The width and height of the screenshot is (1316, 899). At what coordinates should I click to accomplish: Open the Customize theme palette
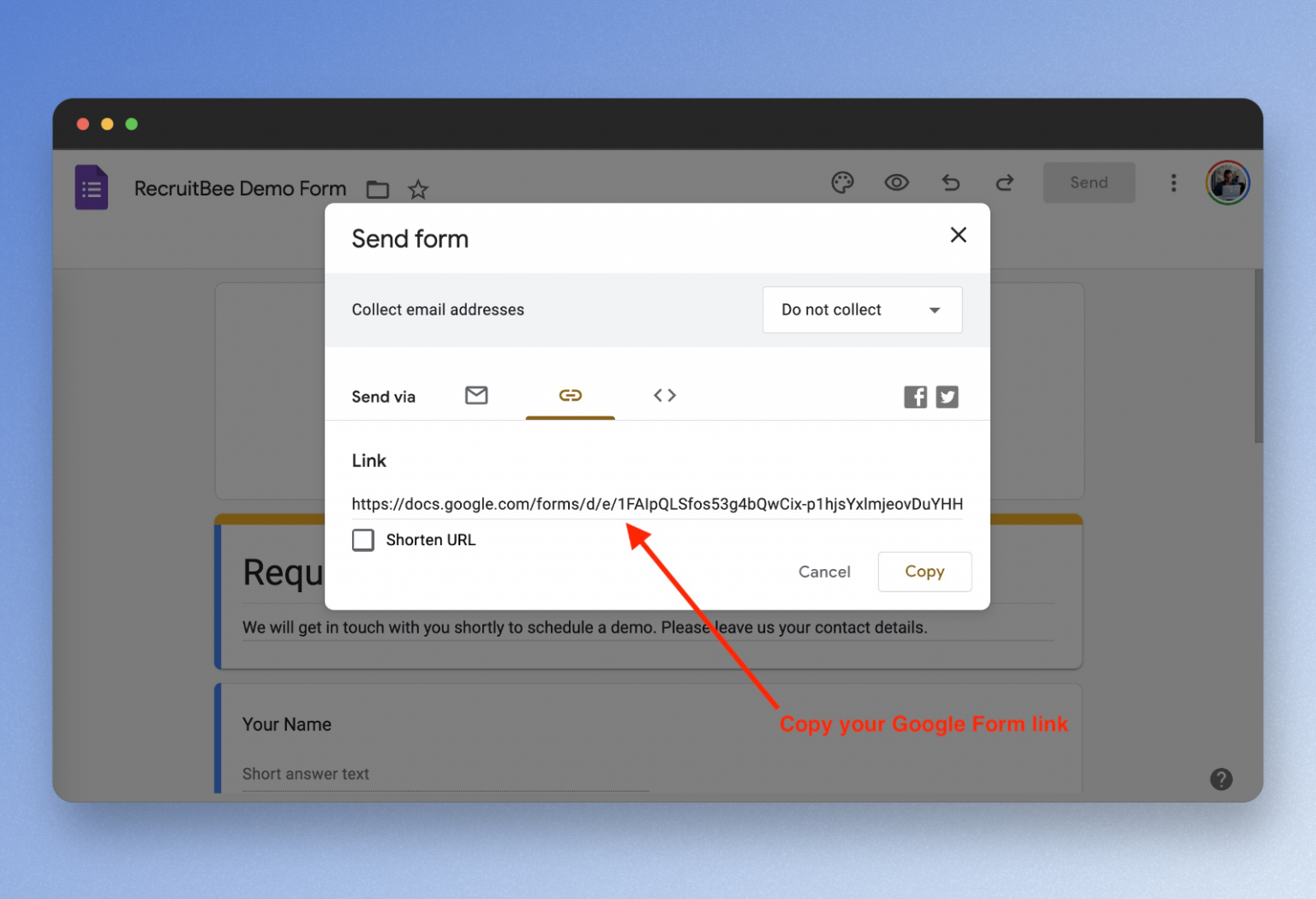(x=843, y=183)
